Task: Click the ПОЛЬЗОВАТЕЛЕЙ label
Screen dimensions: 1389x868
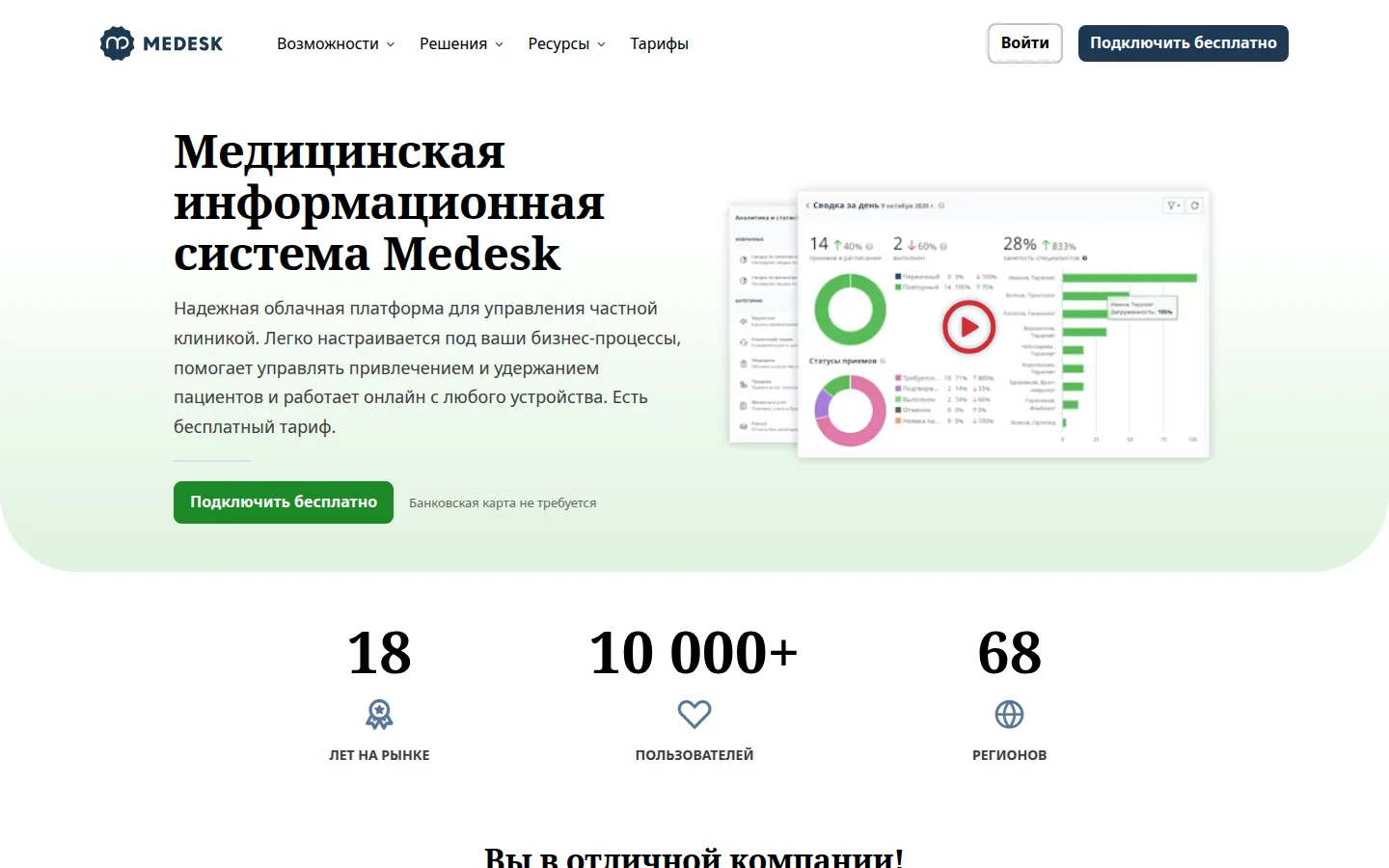Action: click(694, 755)
